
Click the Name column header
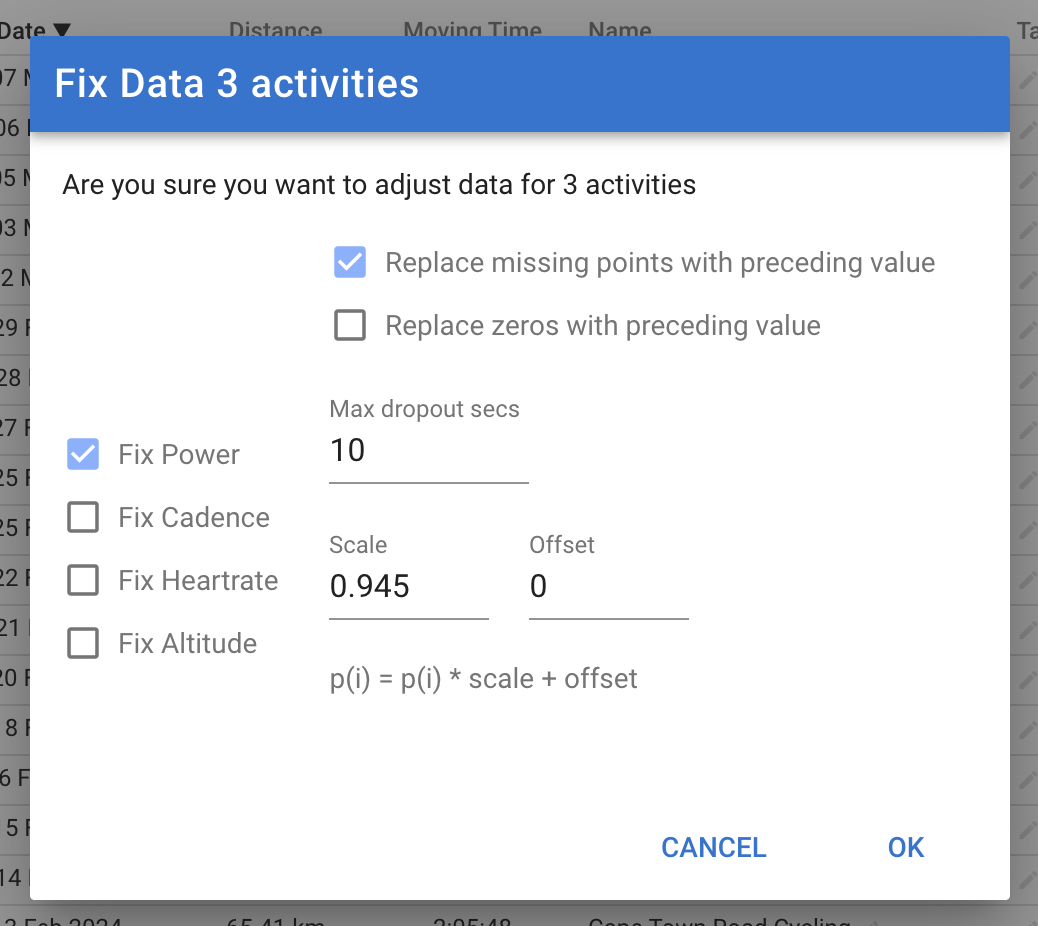[620, 31]
